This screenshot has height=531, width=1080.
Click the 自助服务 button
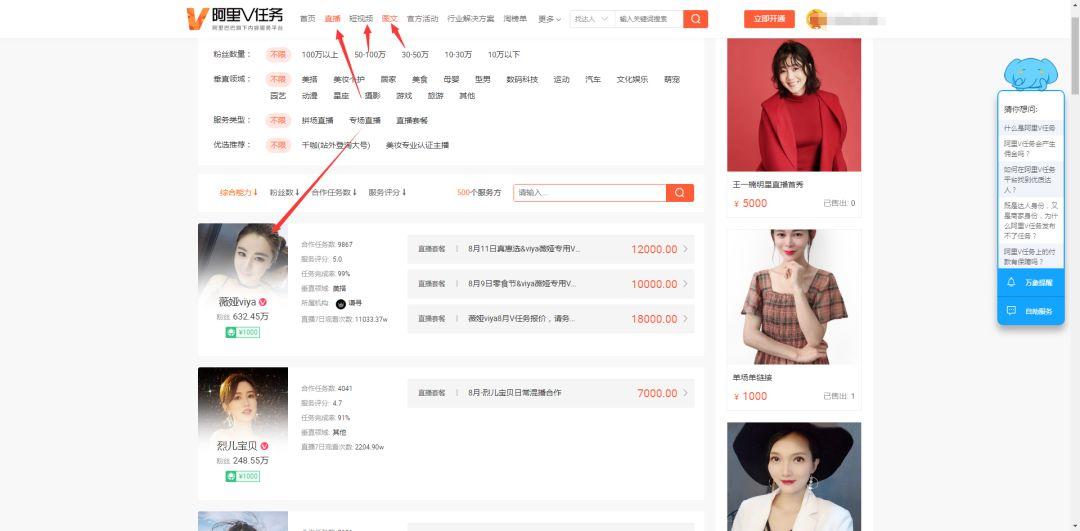pyautogui.click(x=1030, y=311)
